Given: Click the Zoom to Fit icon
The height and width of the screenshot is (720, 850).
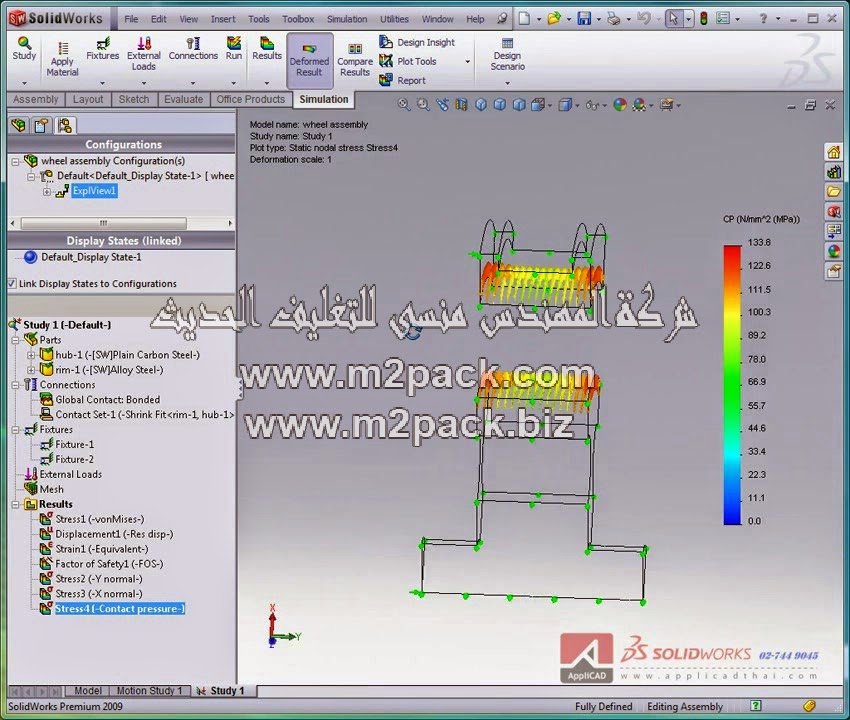Looking at the screenshot, I should click(x=403, y=104).
